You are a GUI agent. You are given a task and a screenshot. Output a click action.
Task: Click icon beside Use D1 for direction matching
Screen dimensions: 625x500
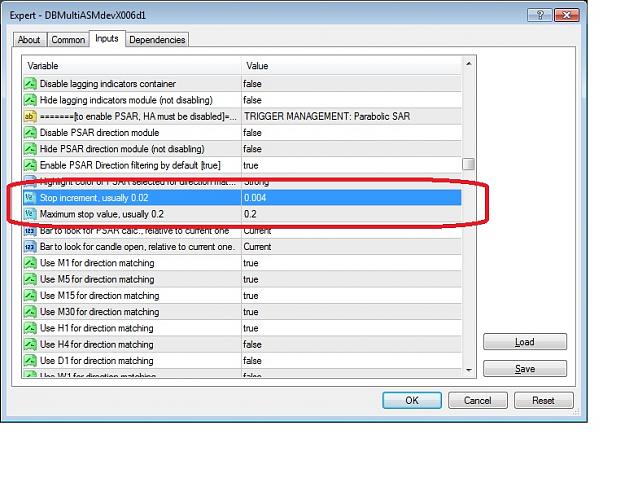point(30,361)
